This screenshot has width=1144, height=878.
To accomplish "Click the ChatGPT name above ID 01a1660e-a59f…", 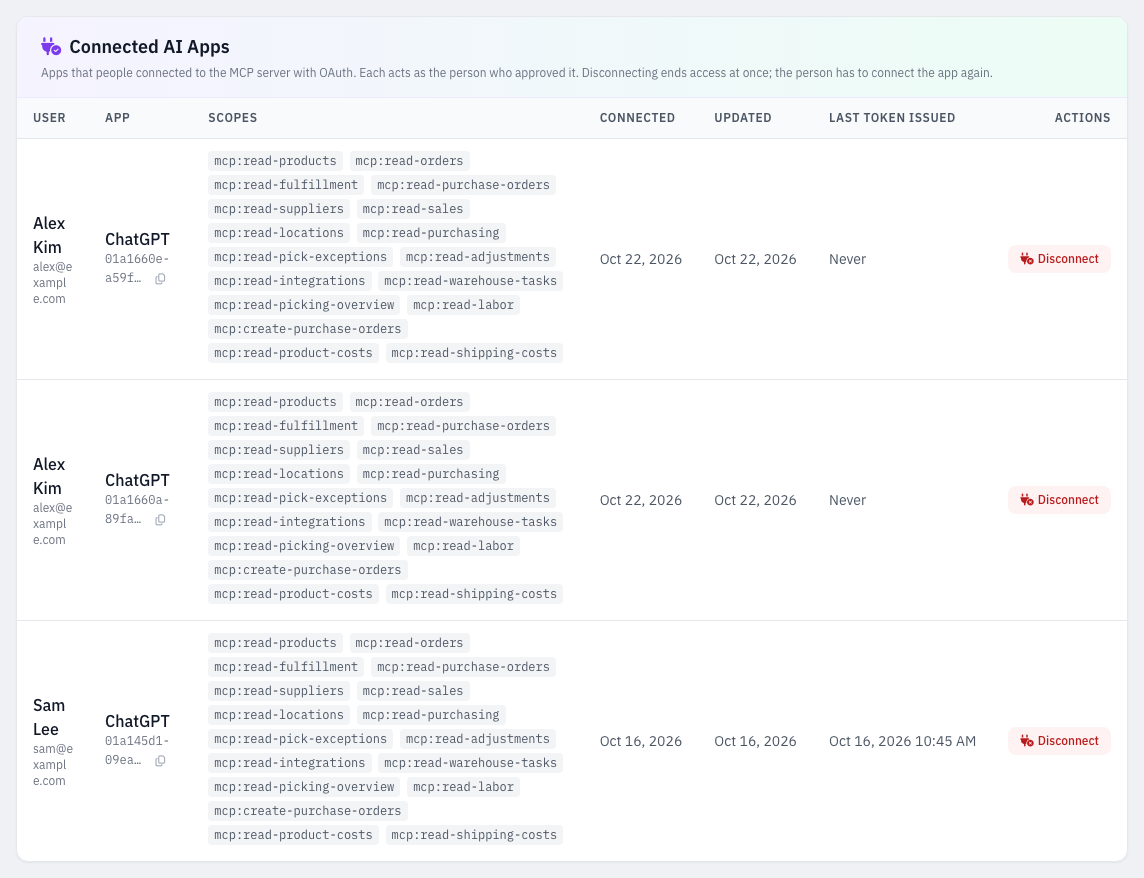I will [137, 239].
